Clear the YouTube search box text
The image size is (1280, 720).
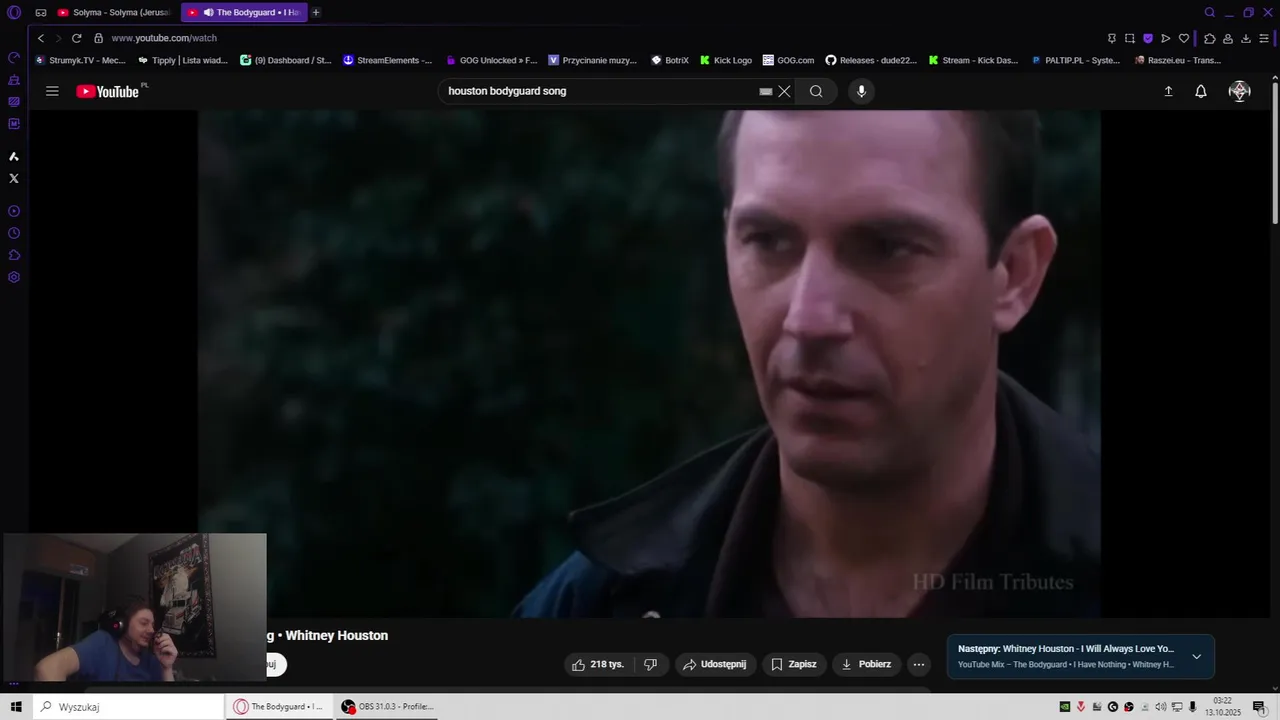pos(785,91)
